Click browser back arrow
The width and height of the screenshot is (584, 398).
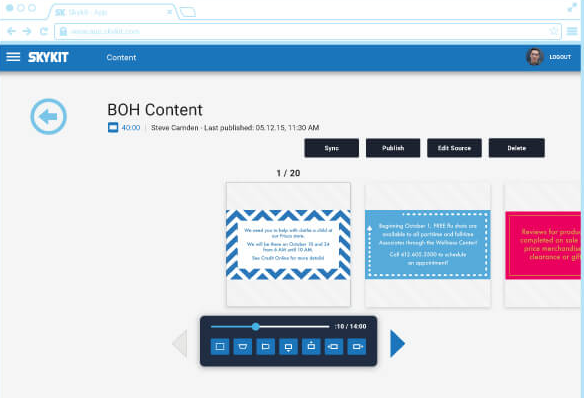point(12,31)
